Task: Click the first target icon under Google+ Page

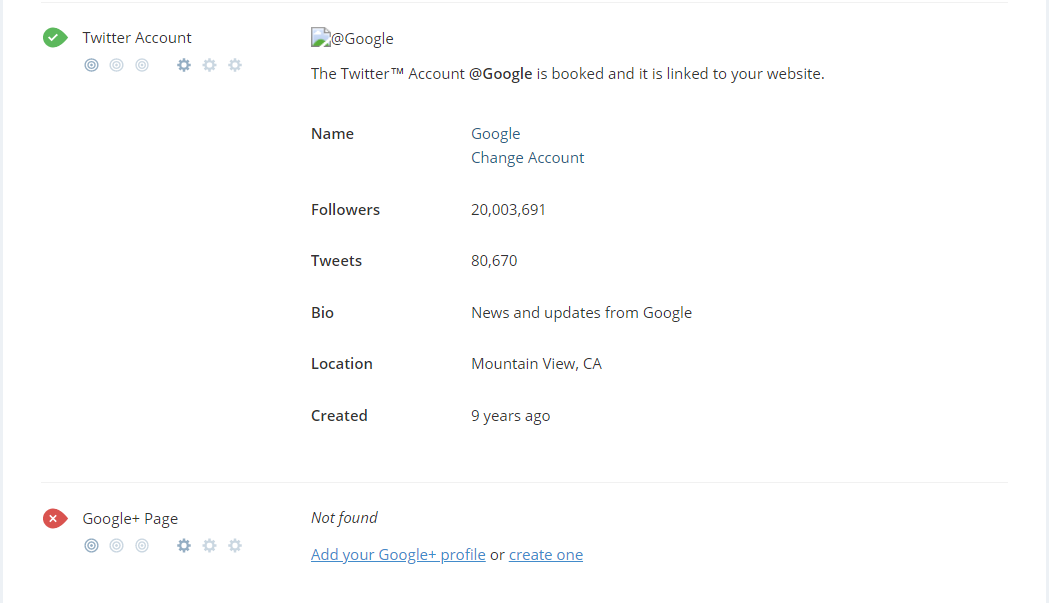Action: (92, 546)
